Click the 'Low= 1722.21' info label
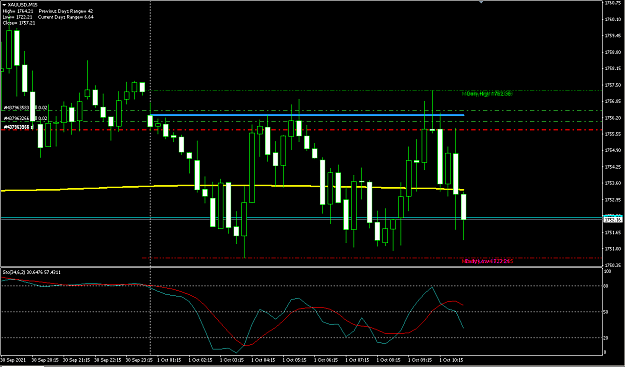The image size is (625, 367). click(18, 17)
